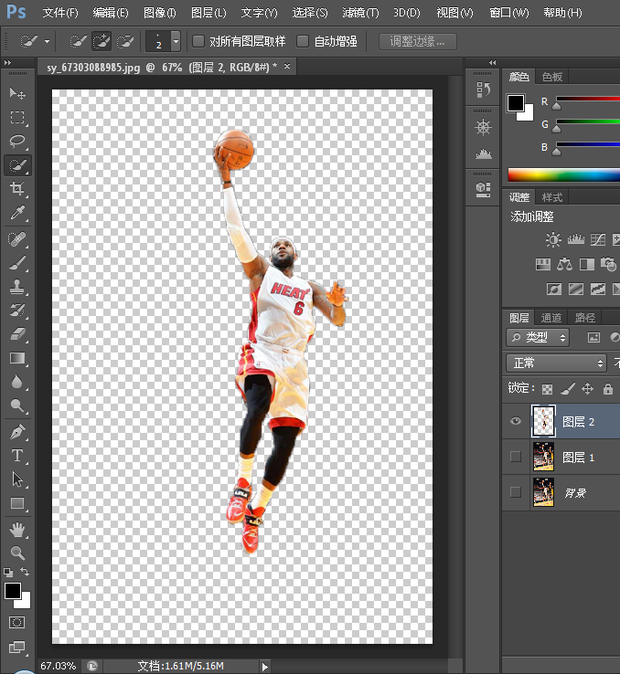
Task: Switch to the 样式 tab
Action: tap(552, 198)
